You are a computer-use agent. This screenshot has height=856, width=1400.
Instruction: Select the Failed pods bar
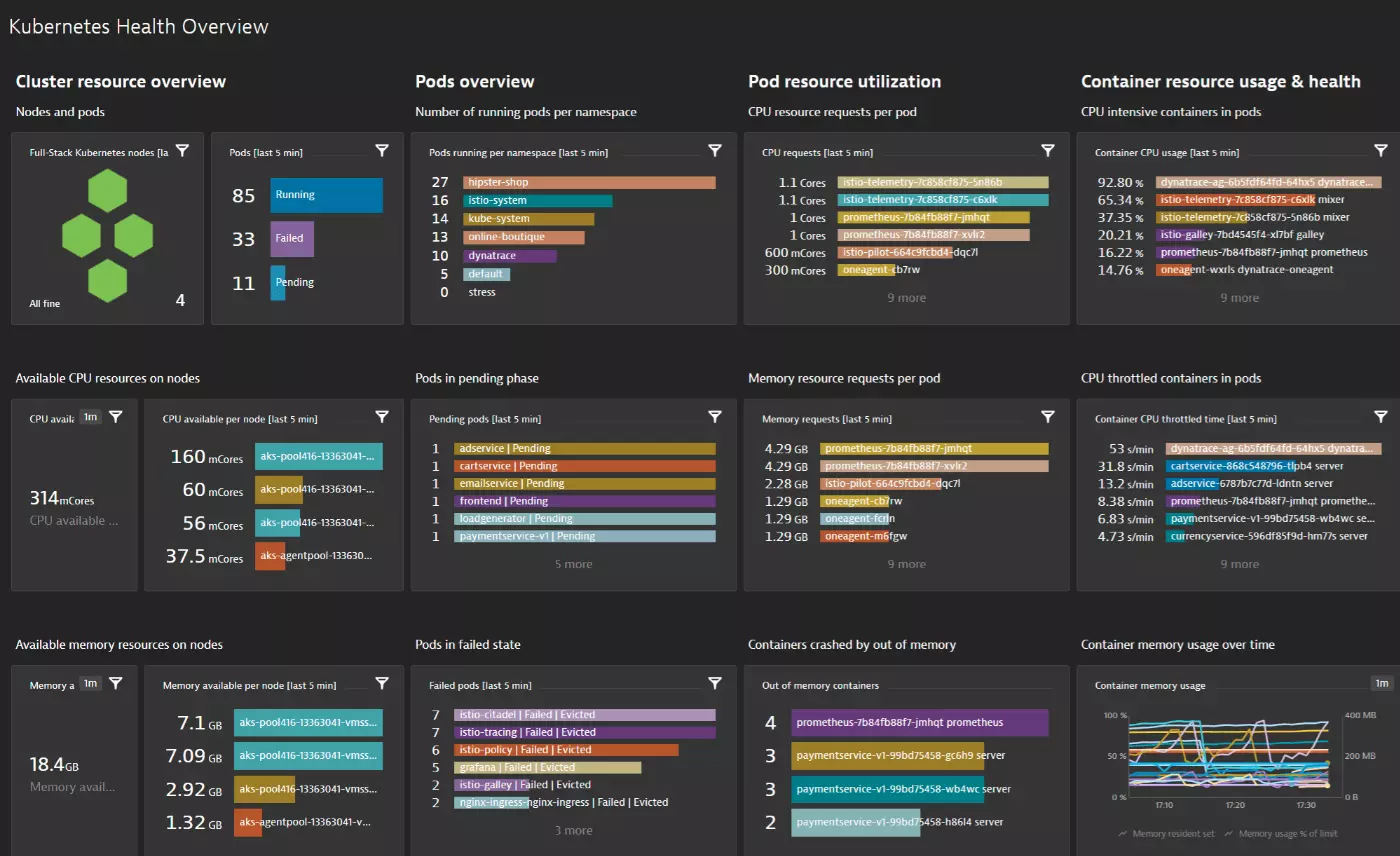coord(292,240)
